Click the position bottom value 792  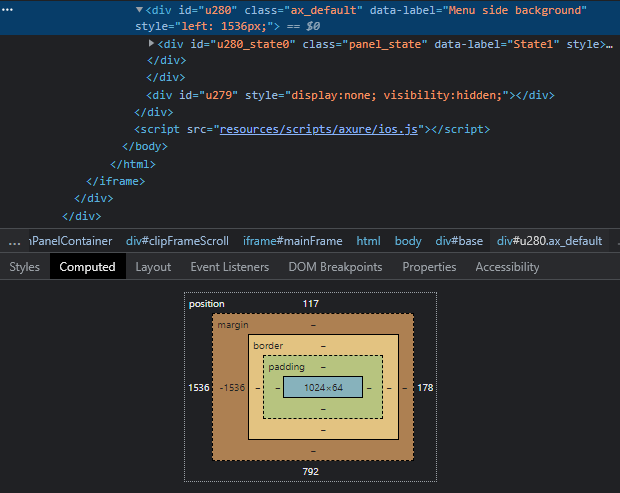311,472
